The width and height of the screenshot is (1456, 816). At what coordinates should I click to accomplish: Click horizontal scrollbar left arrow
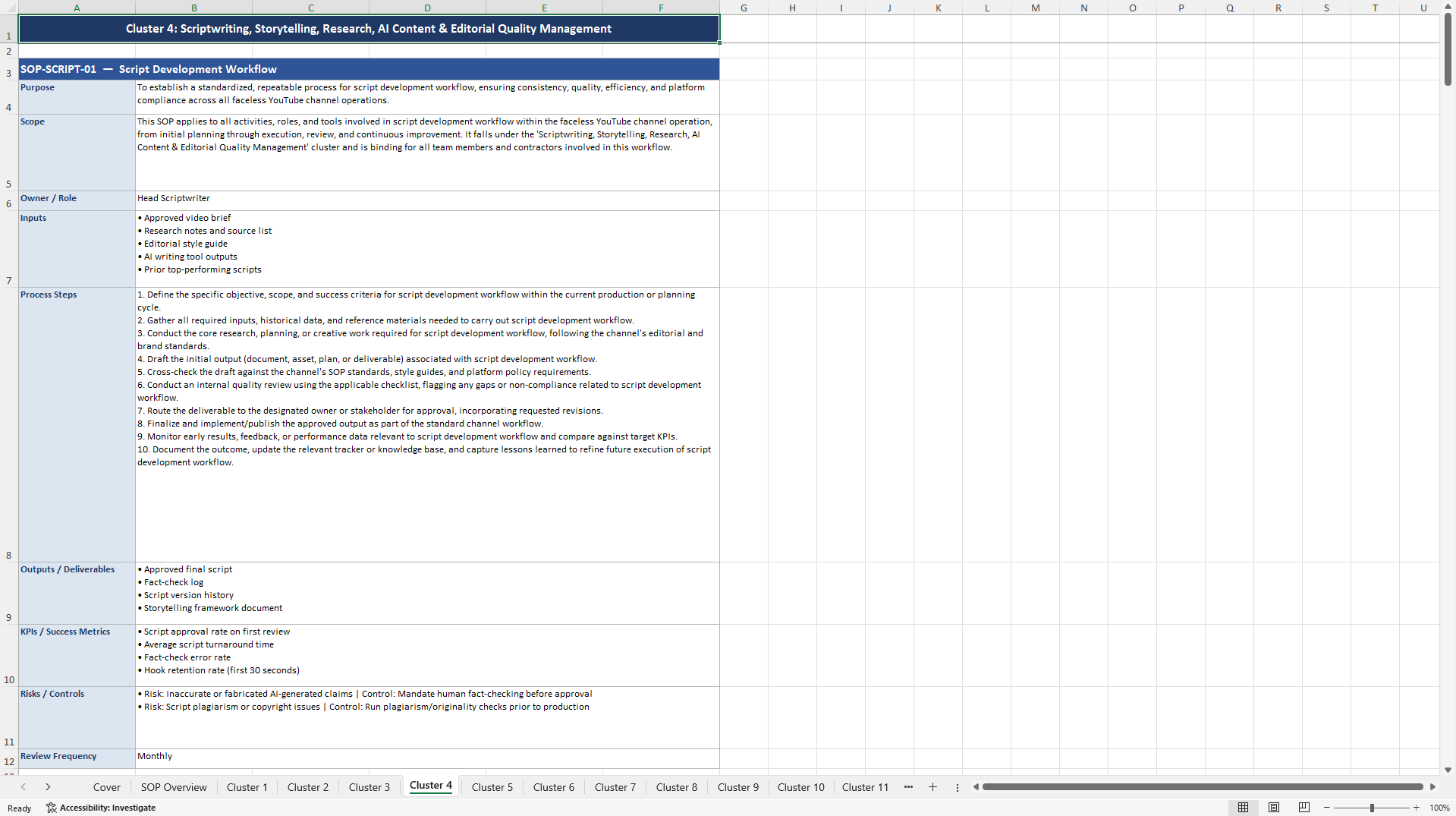point(976,787)
